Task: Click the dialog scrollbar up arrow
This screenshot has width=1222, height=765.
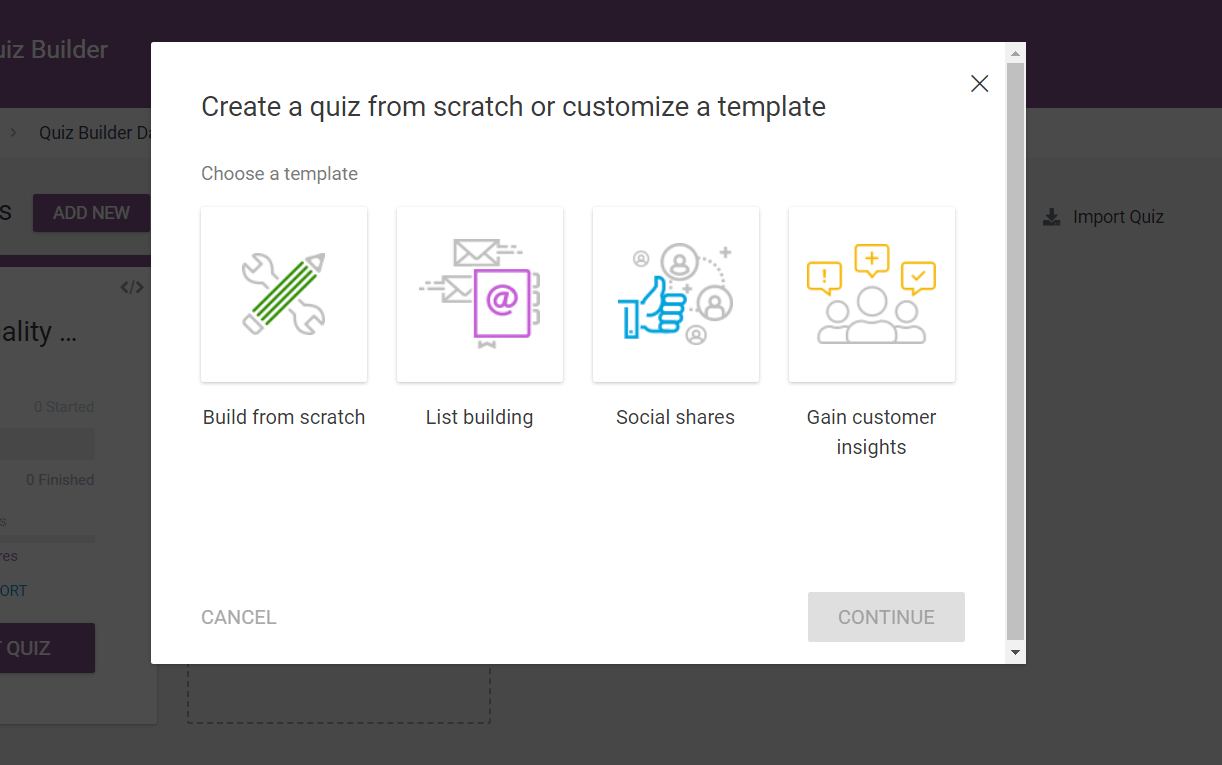Action: pos(1016,53)
